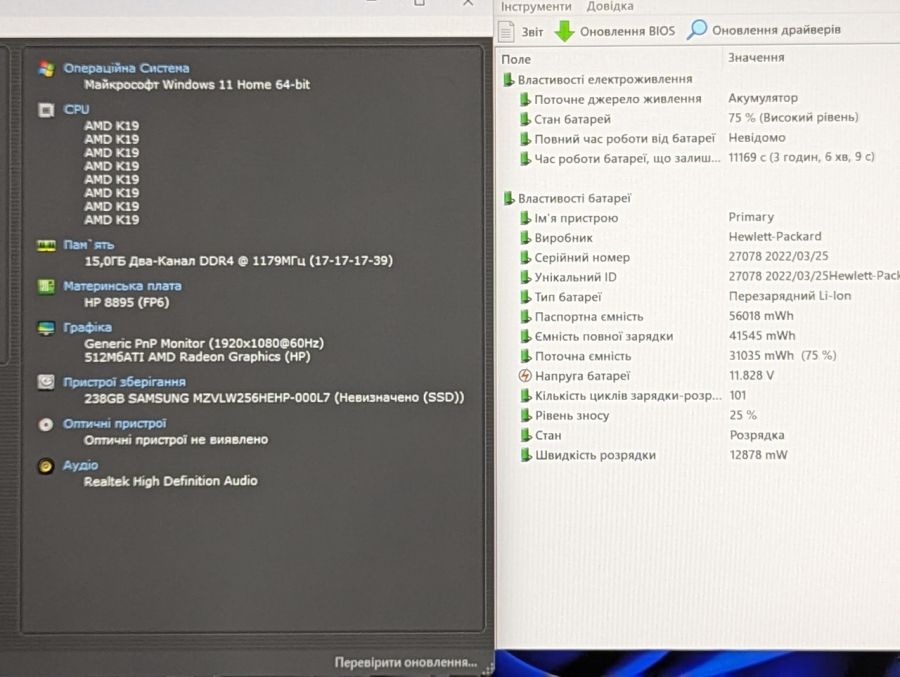Click the Тип батареї row icon
The height and width of the screenshot is (677, 900).
coord(525,297)
